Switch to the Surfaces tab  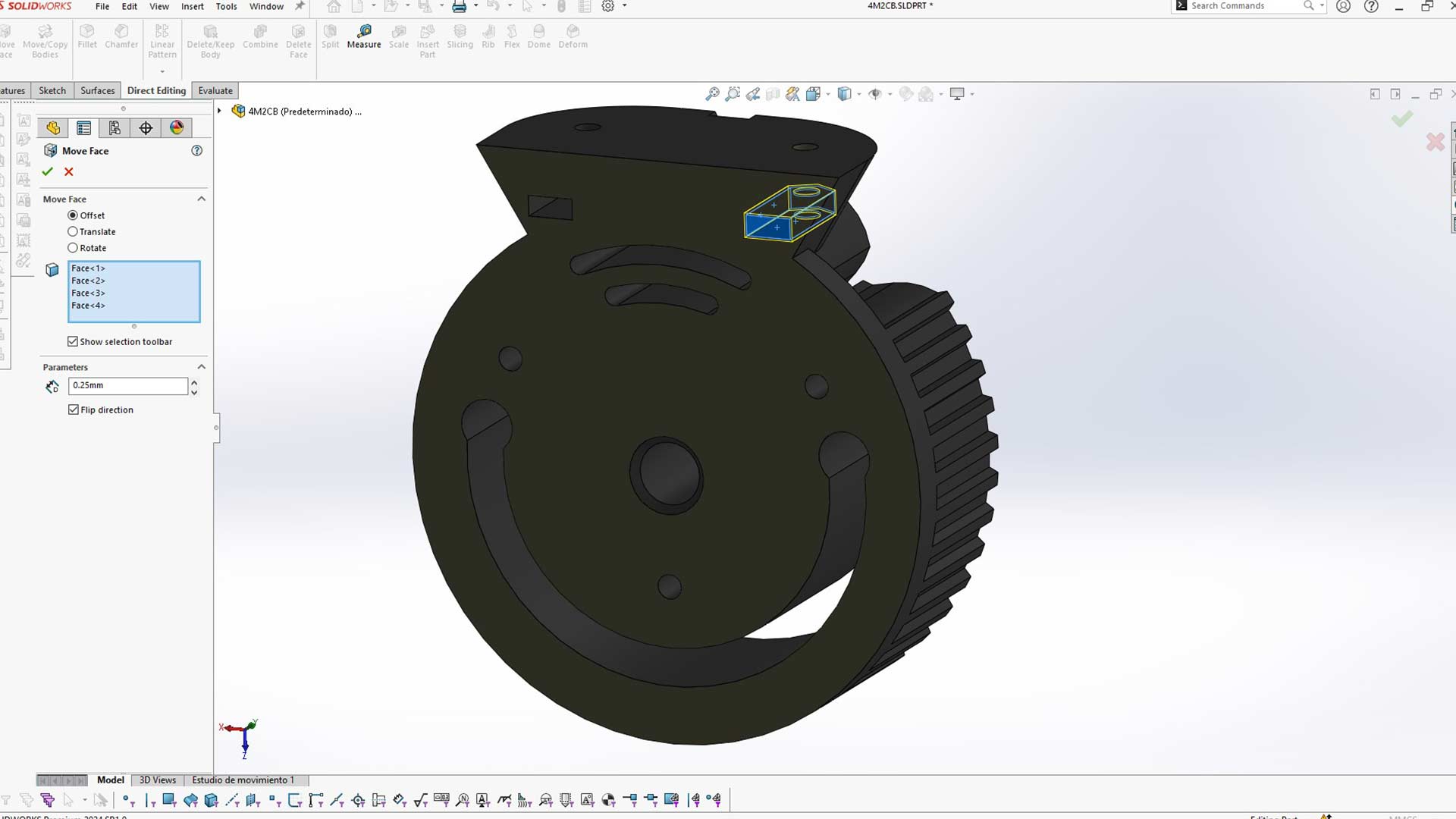(98, 90)
